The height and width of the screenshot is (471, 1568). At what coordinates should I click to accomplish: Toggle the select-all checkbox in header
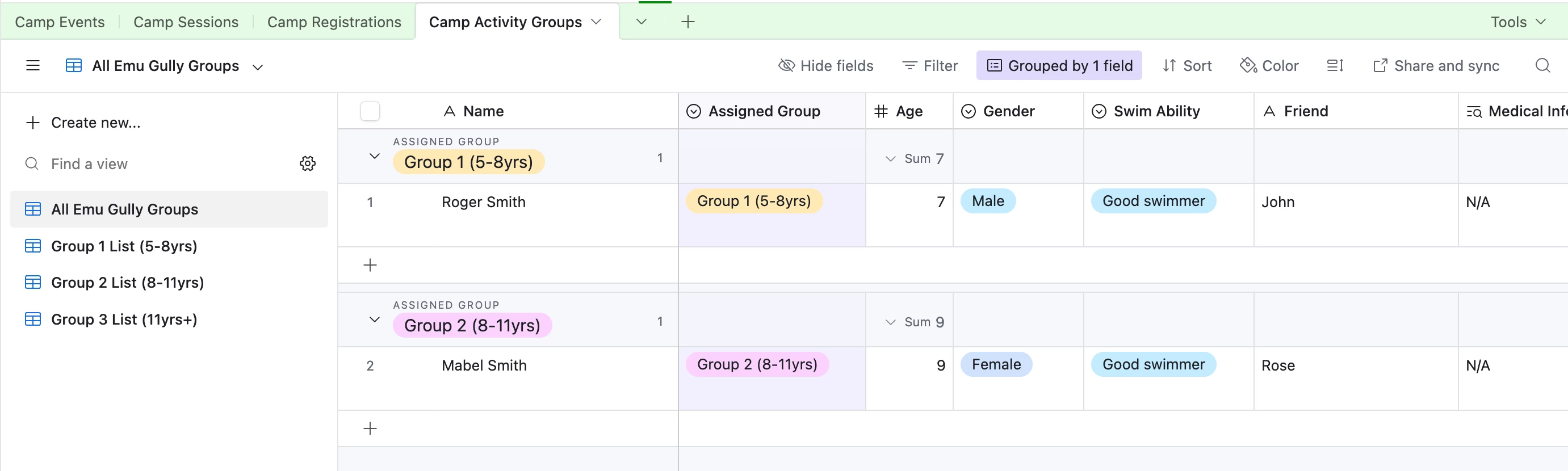tap(370, 111)
